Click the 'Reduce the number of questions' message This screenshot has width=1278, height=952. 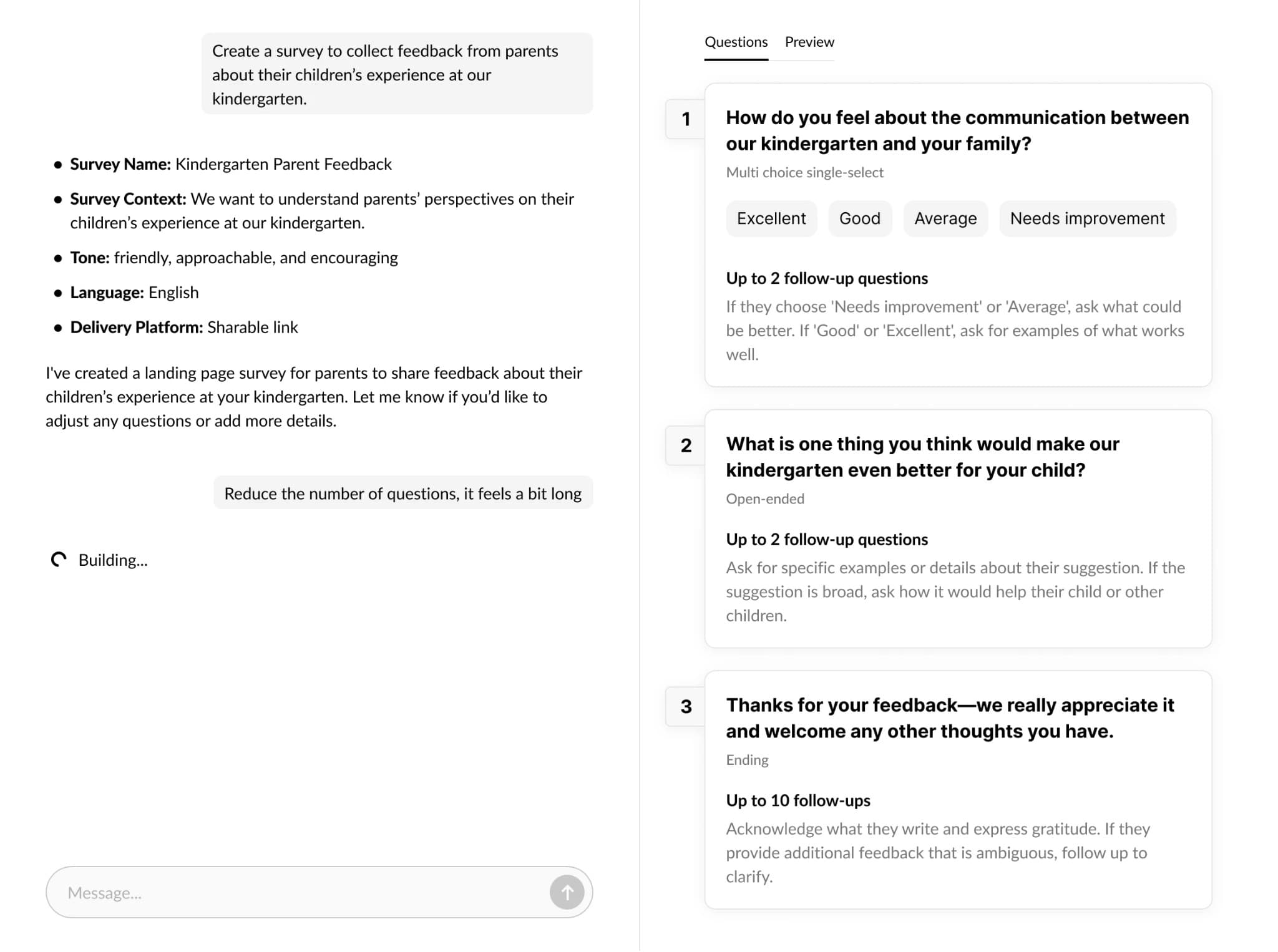(x=402, y=493)
